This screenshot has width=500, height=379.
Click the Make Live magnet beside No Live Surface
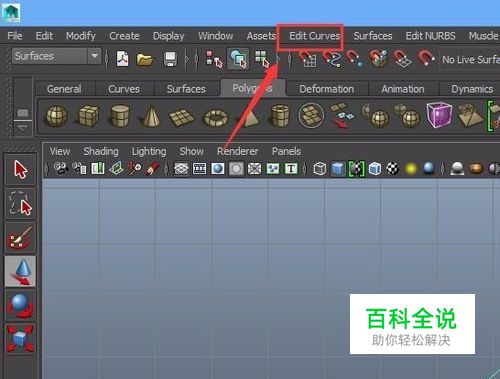(426, 59)
